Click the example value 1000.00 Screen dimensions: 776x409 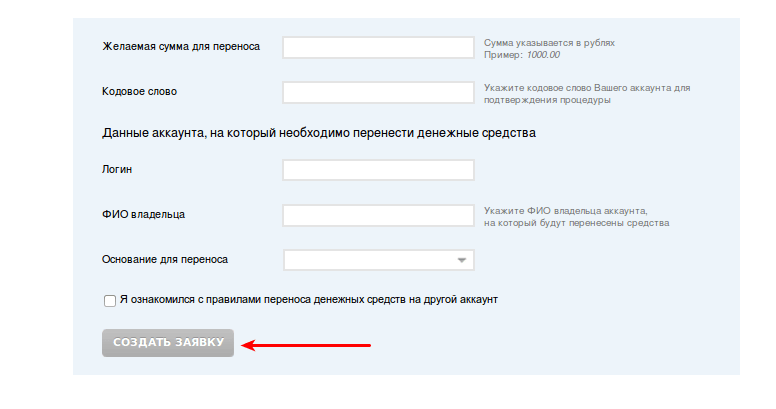pos(543,55)
